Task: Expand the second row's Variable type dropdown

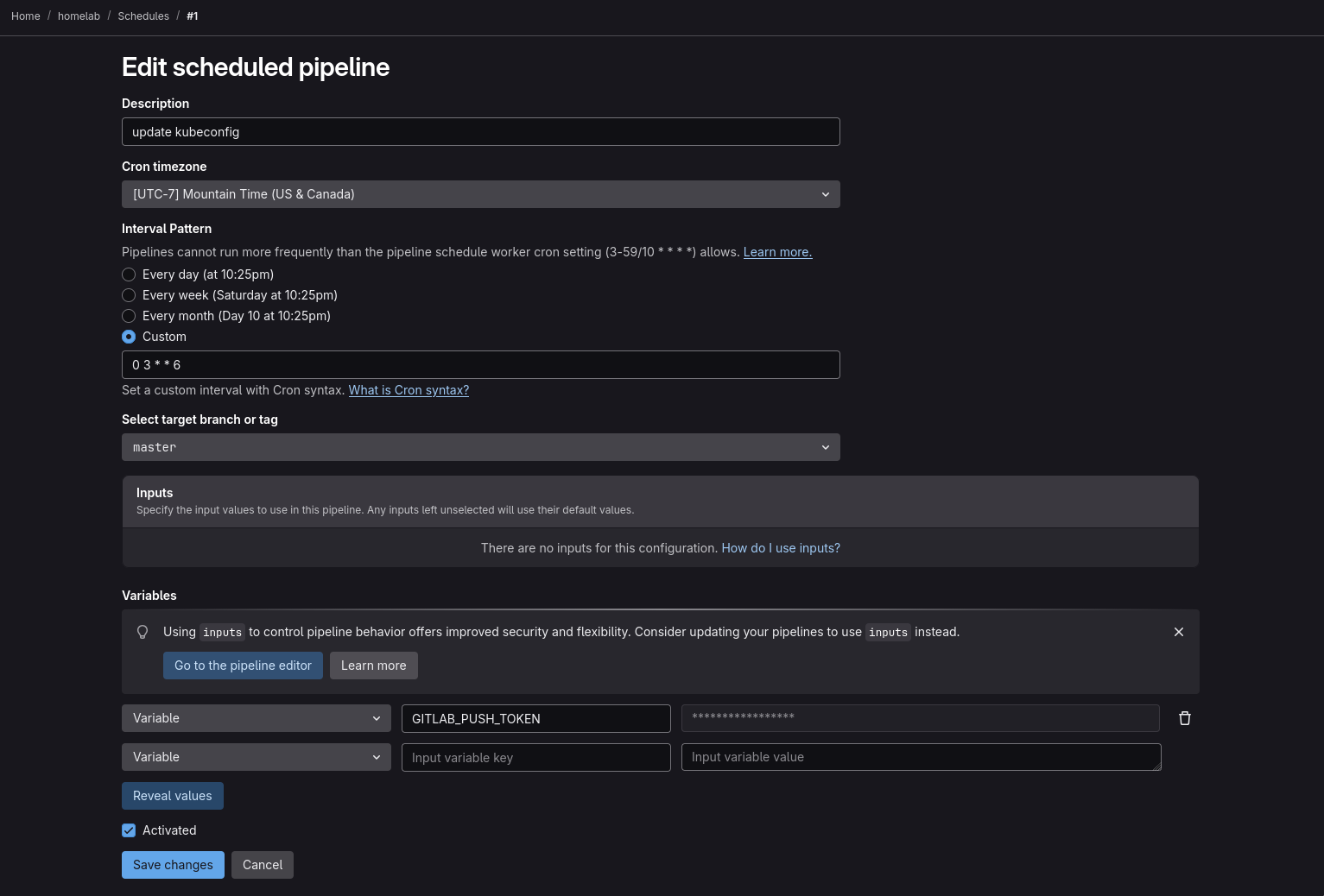Action: tap(256, 757)
